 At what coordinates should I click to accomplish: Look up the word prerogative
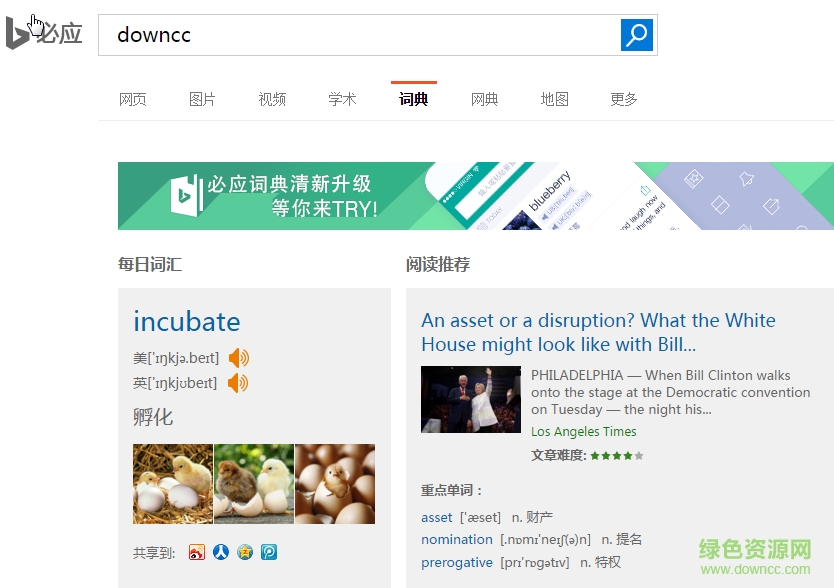(x=457, y=562)
